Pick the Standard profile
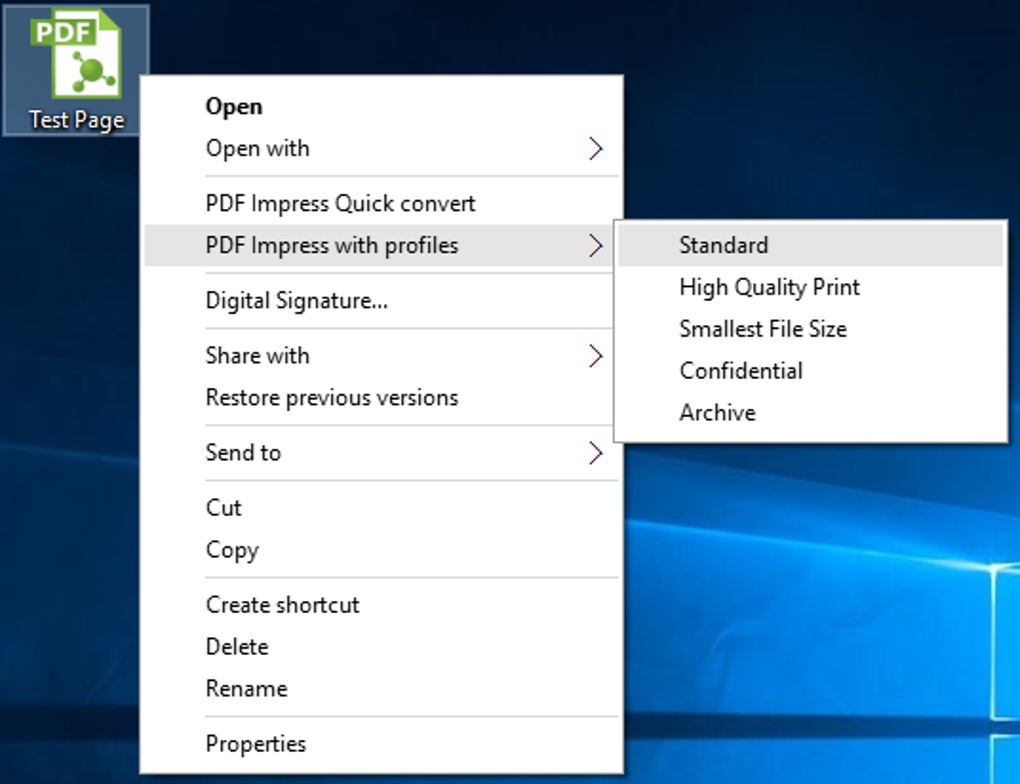Image resolution: width=1020 pixels, height=784 pixels. 811,245
